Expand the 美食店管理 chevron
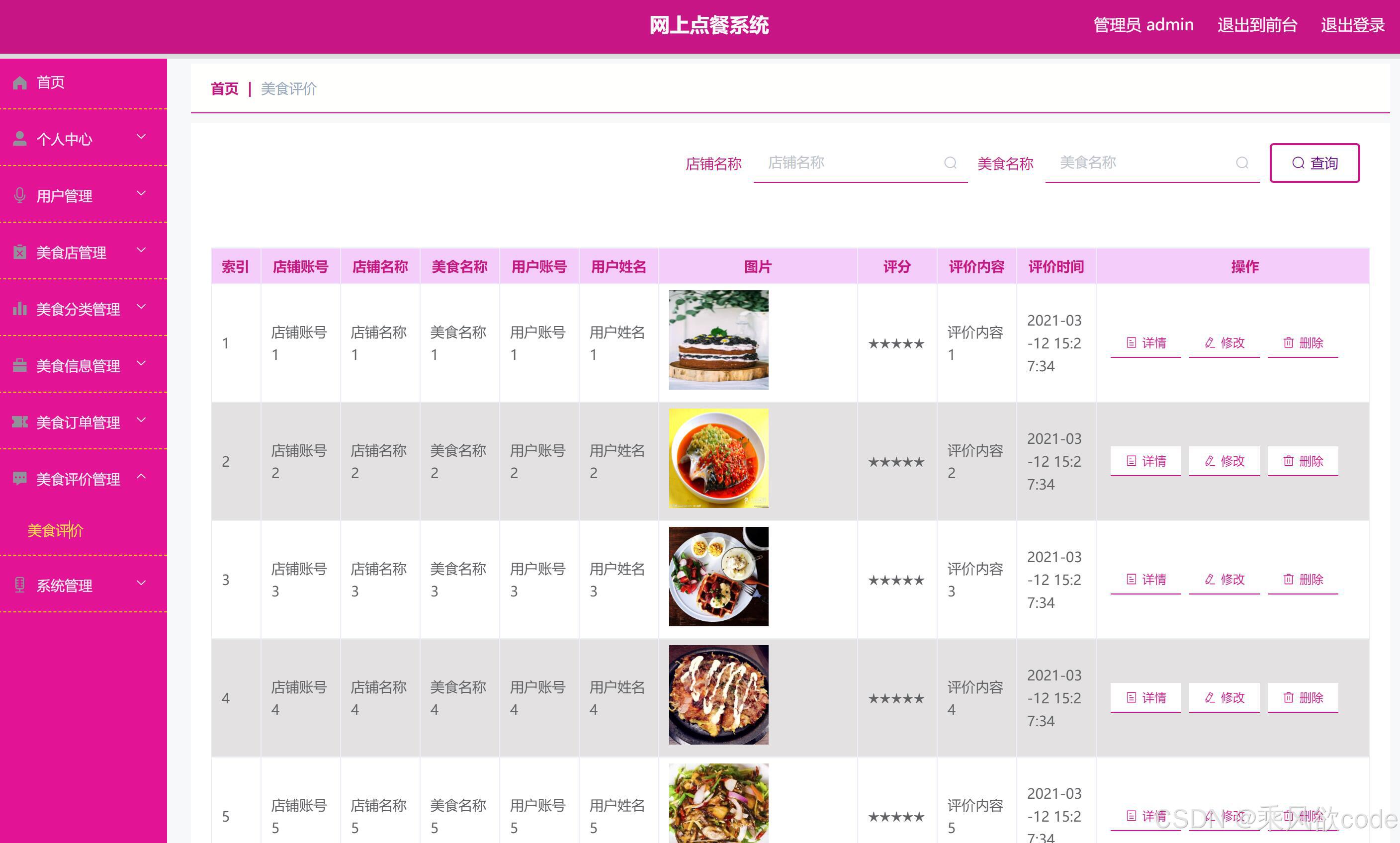 pyautogui.click(x=142, y=250)
